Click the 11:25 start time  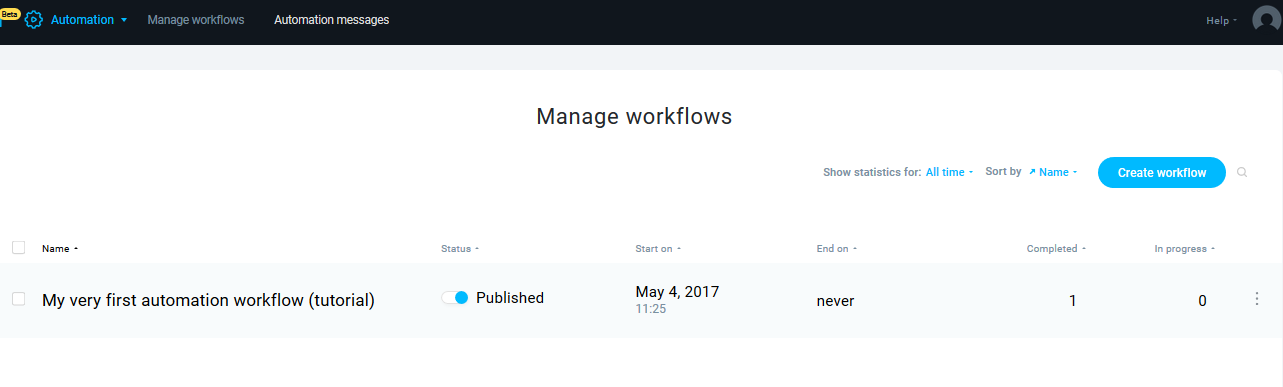coord(651,309)
